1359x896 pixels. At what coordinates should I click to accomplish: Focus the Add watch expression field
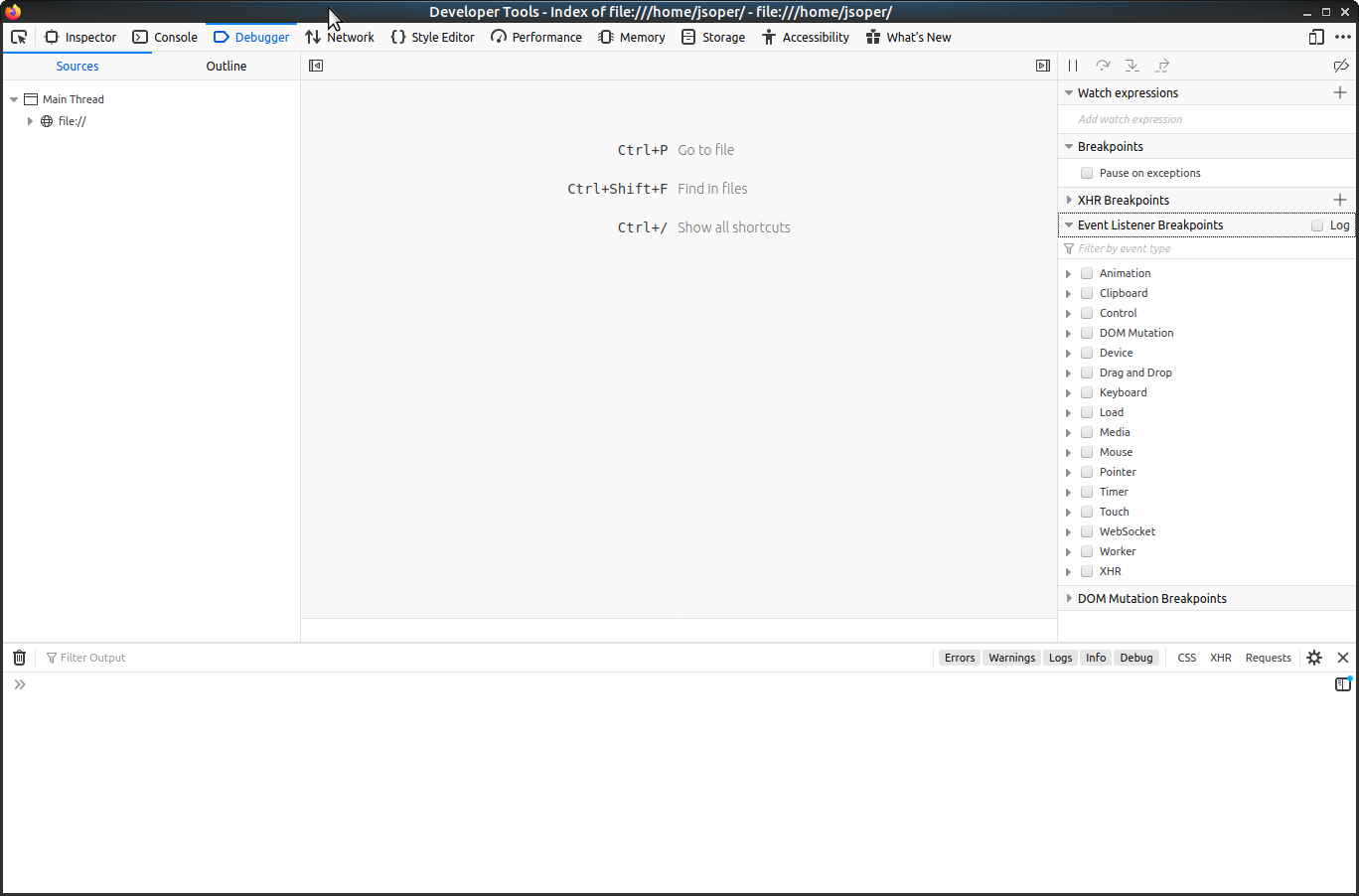(1207, 119)
